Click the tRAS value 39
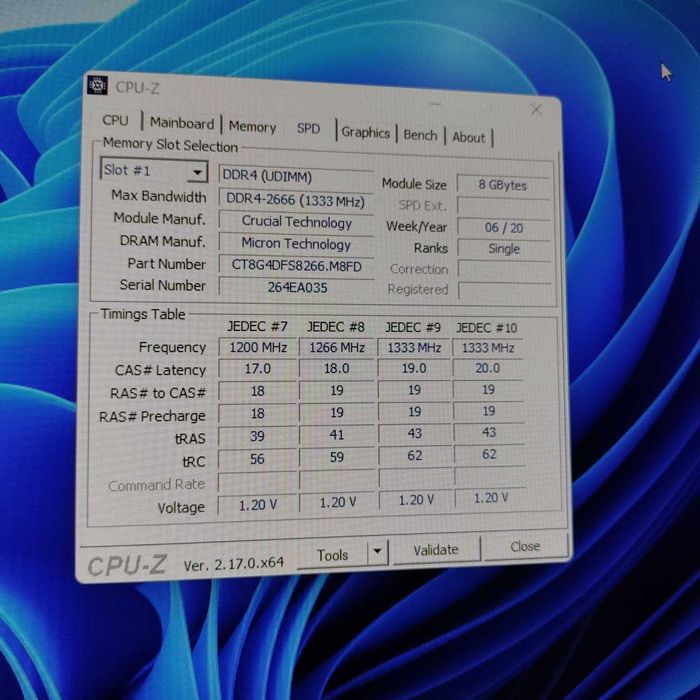 click(x=258, y=436)
